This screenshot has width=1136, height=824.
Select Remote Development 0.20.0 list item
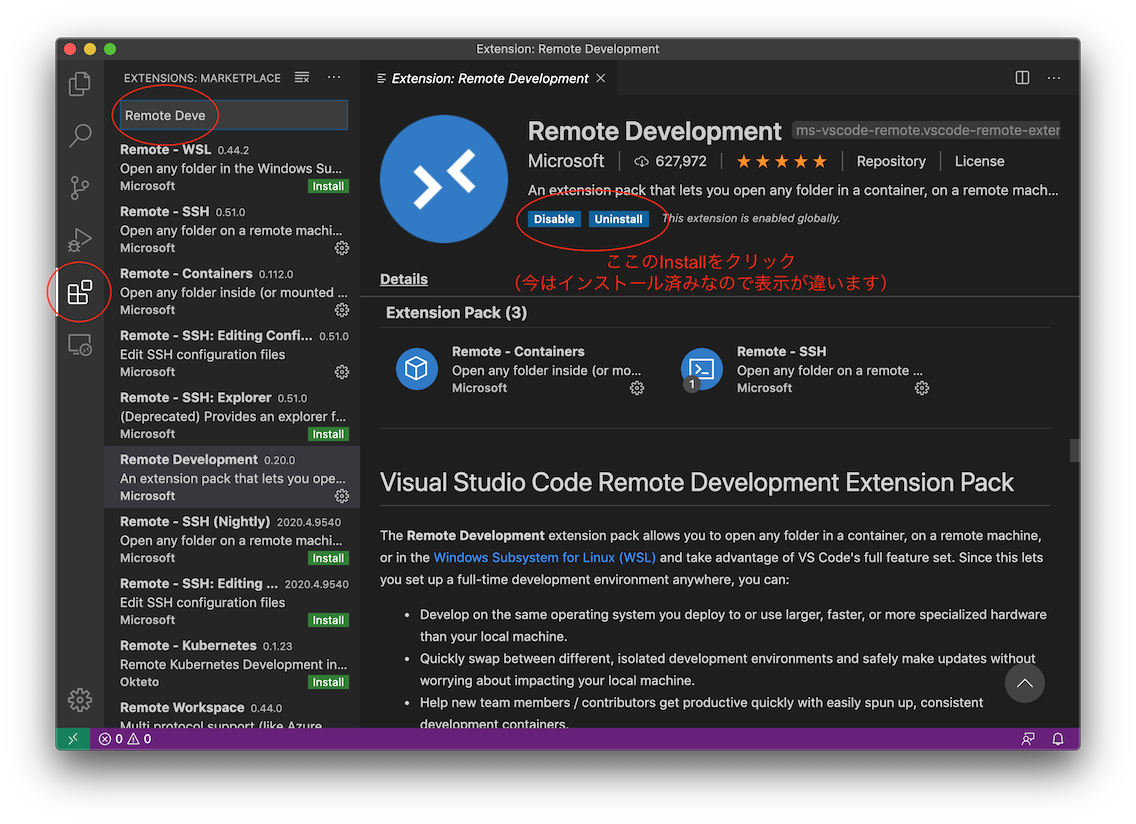tap(233, 478)
